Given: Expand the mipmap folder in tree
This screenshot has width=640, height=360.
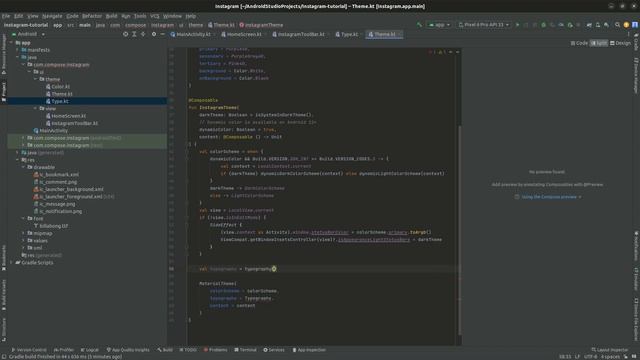Looking at the screenshot, I should 24,233.
